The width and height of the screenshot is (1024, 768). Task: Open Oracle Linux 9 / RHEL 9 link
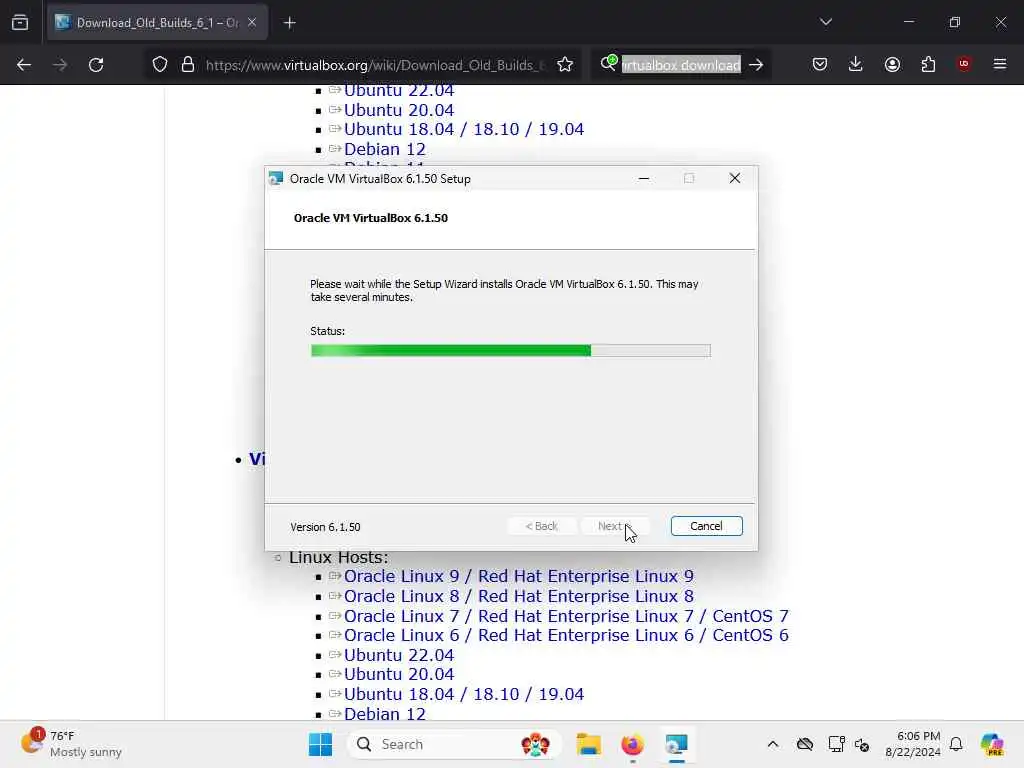click(x=519, y=576)
